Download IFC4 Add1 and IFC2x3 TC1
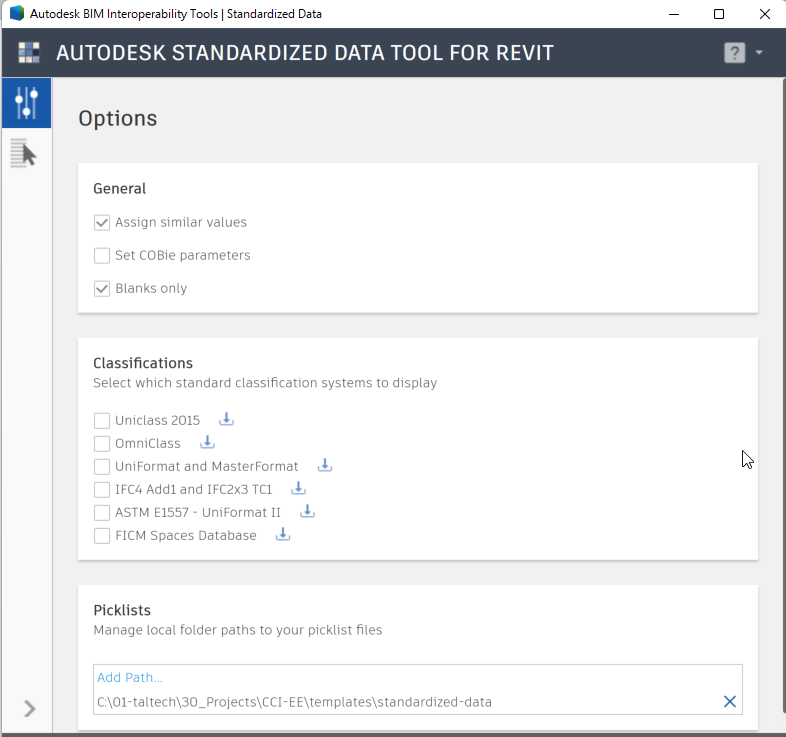 tap(298, 488)
